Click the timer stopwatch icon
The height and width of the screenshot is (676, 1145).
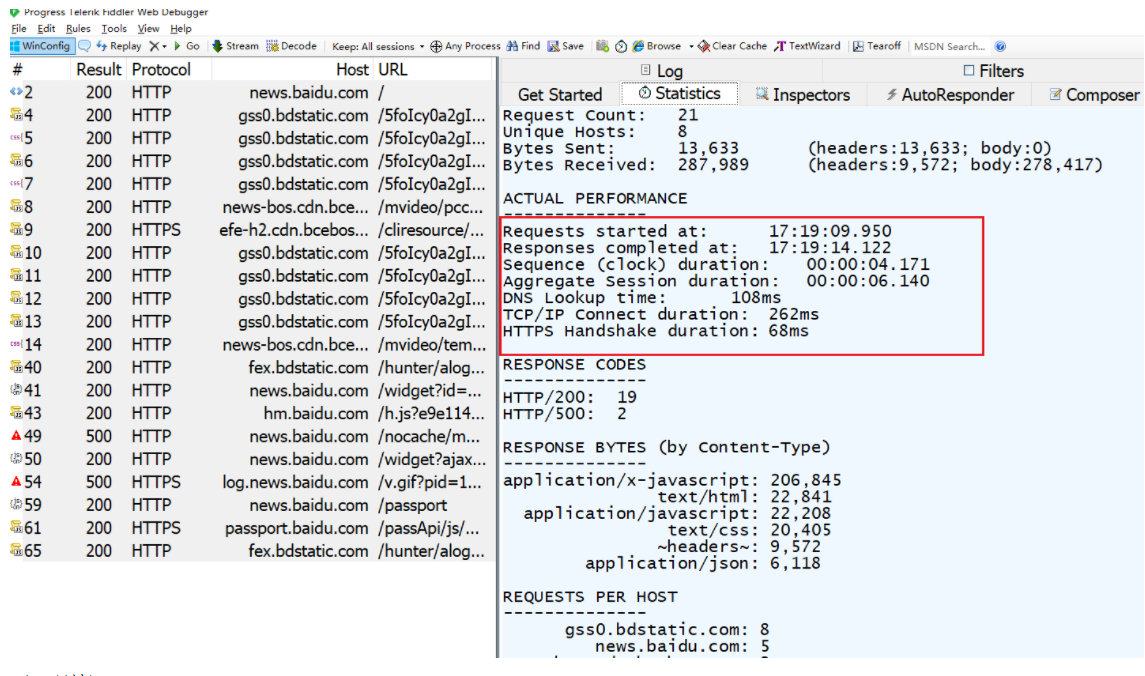click(621, 46)
